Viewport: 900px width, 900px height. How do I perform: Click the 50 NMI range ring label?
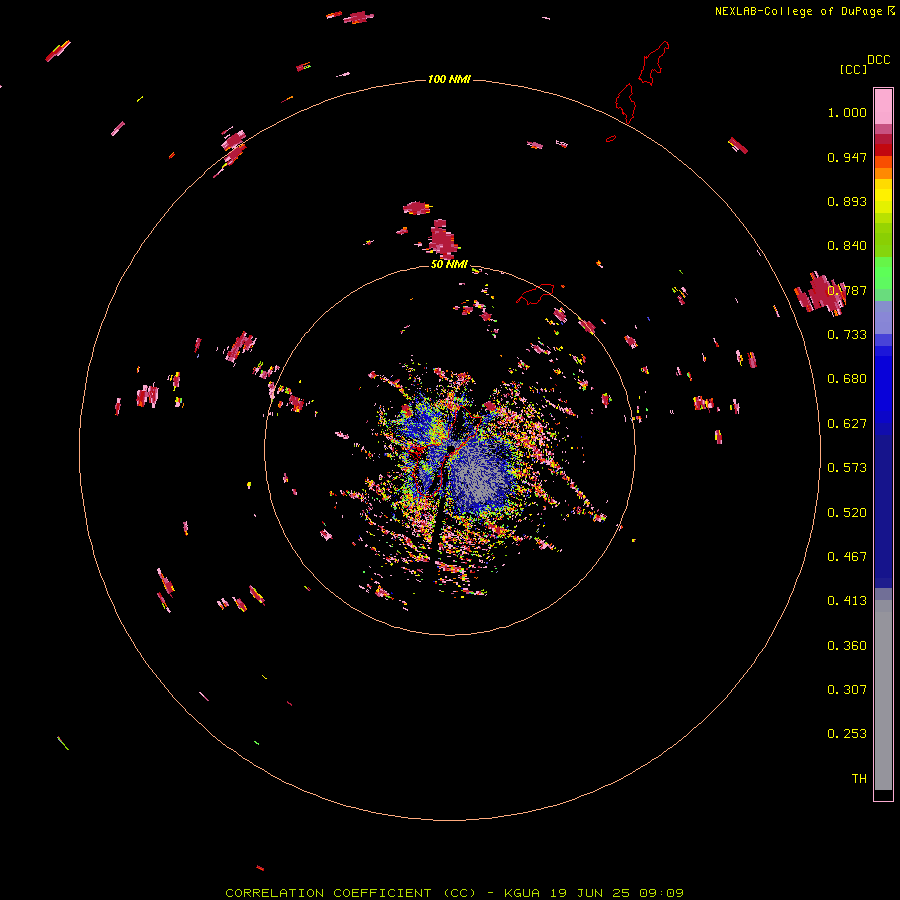pos(449,264)
